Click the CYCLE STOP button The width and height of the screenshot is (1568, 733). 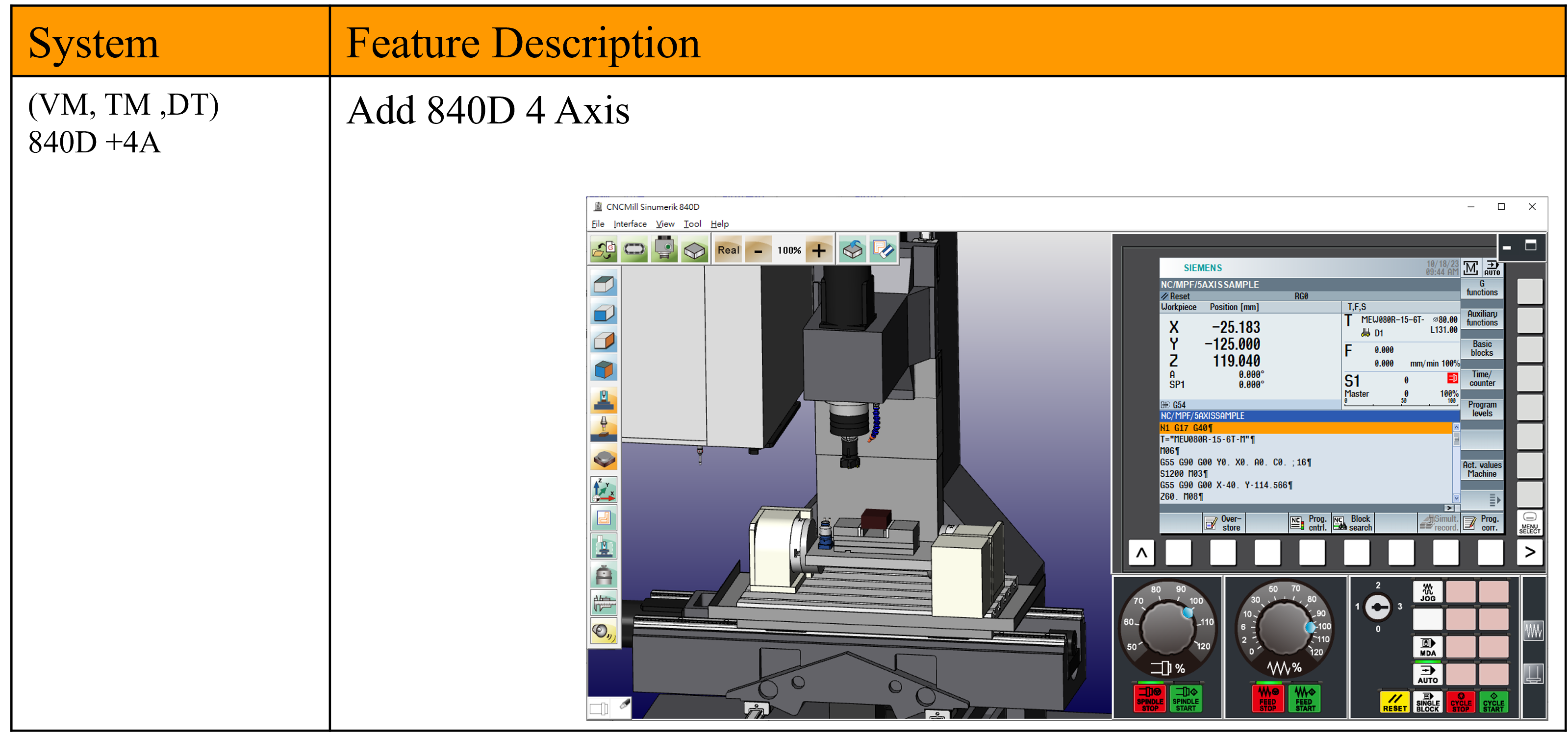pos(1461,701)
